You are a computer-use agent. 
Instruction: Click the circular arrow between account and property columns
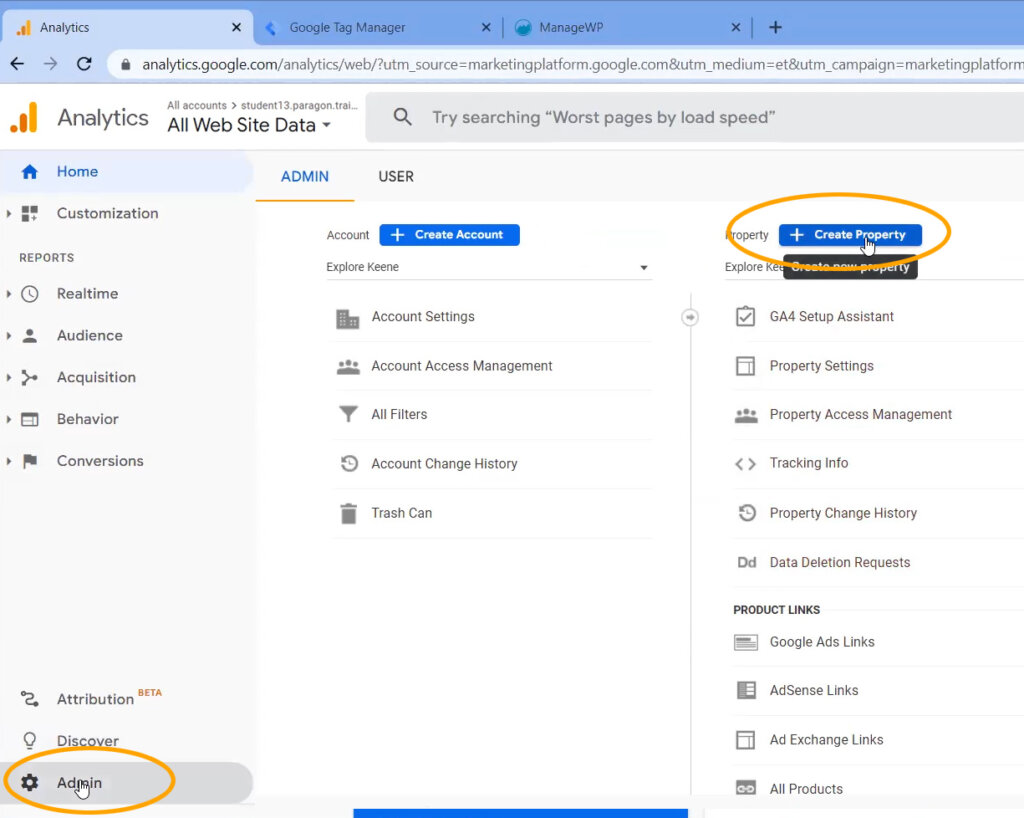[x=690, y=317]
